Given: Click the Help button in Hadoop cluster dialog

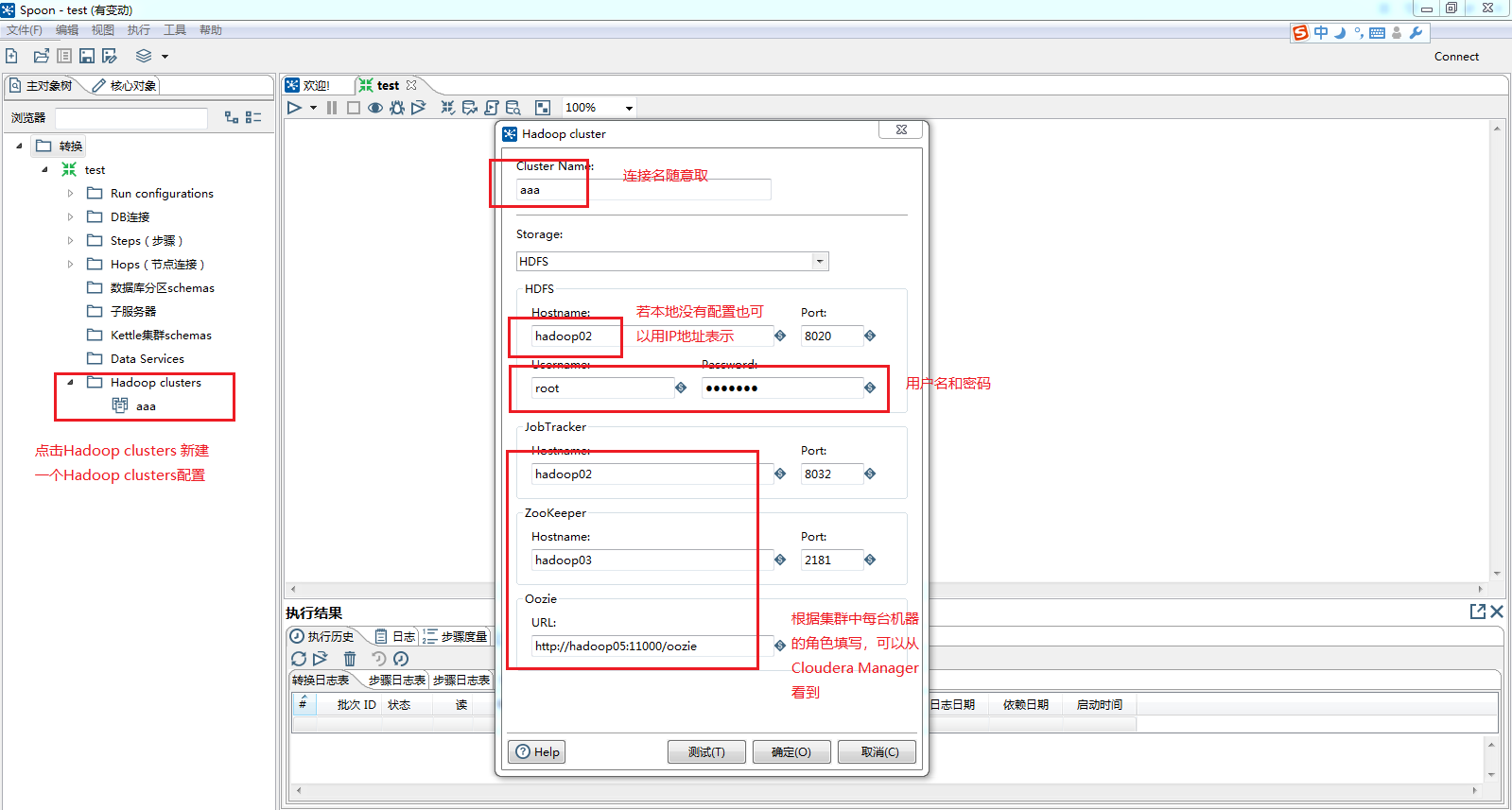Looking at the screenshot, I should tap(536, 751).
